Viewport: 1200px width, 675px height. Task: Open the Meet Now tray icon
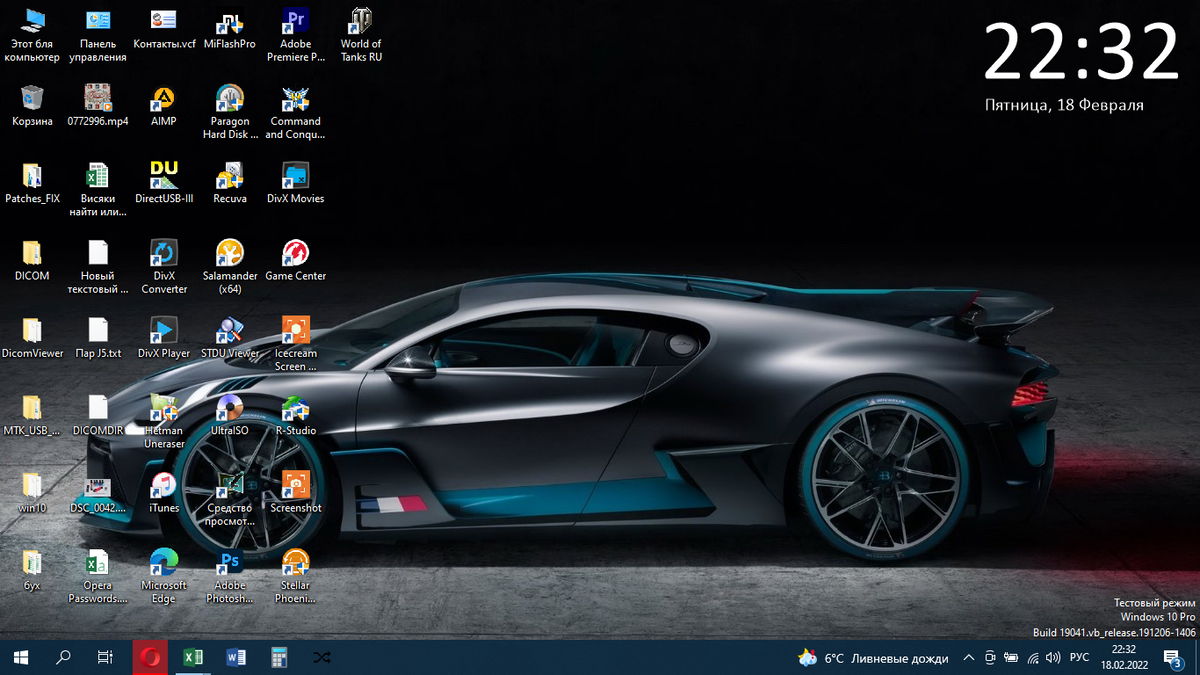point(990,658)
